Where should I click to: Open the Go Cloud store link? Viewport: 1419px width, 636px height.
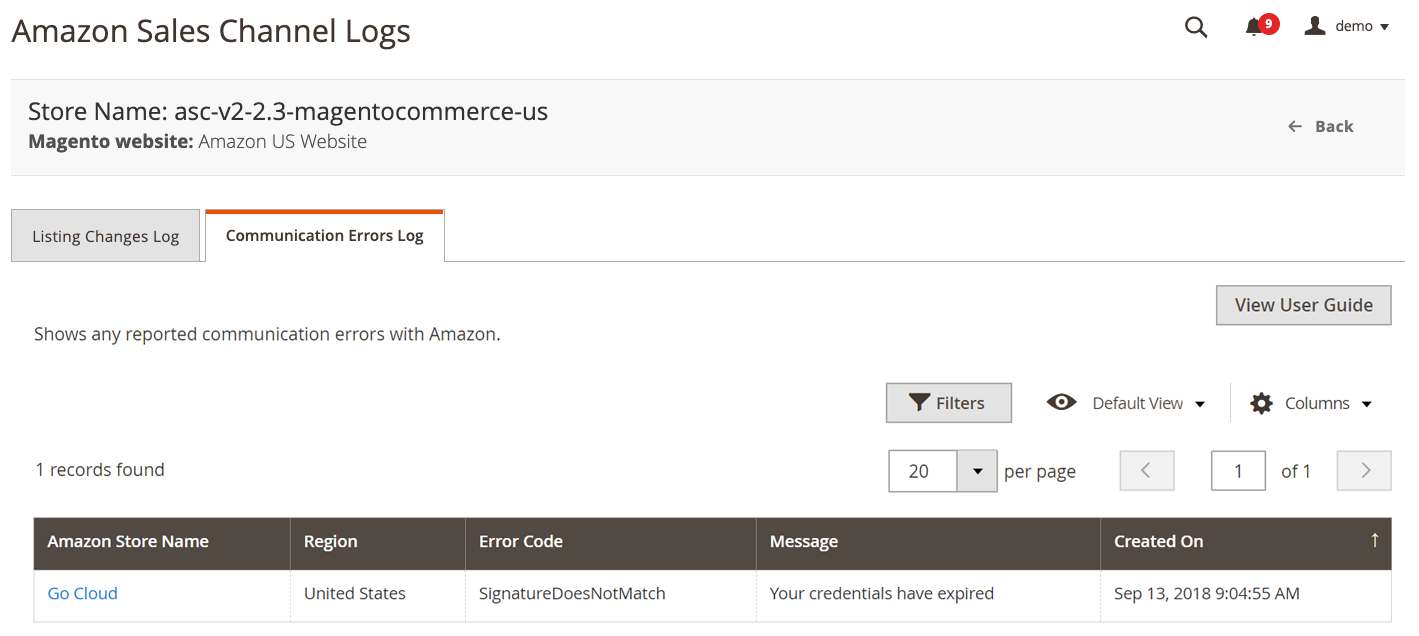(x=83, y=593)
